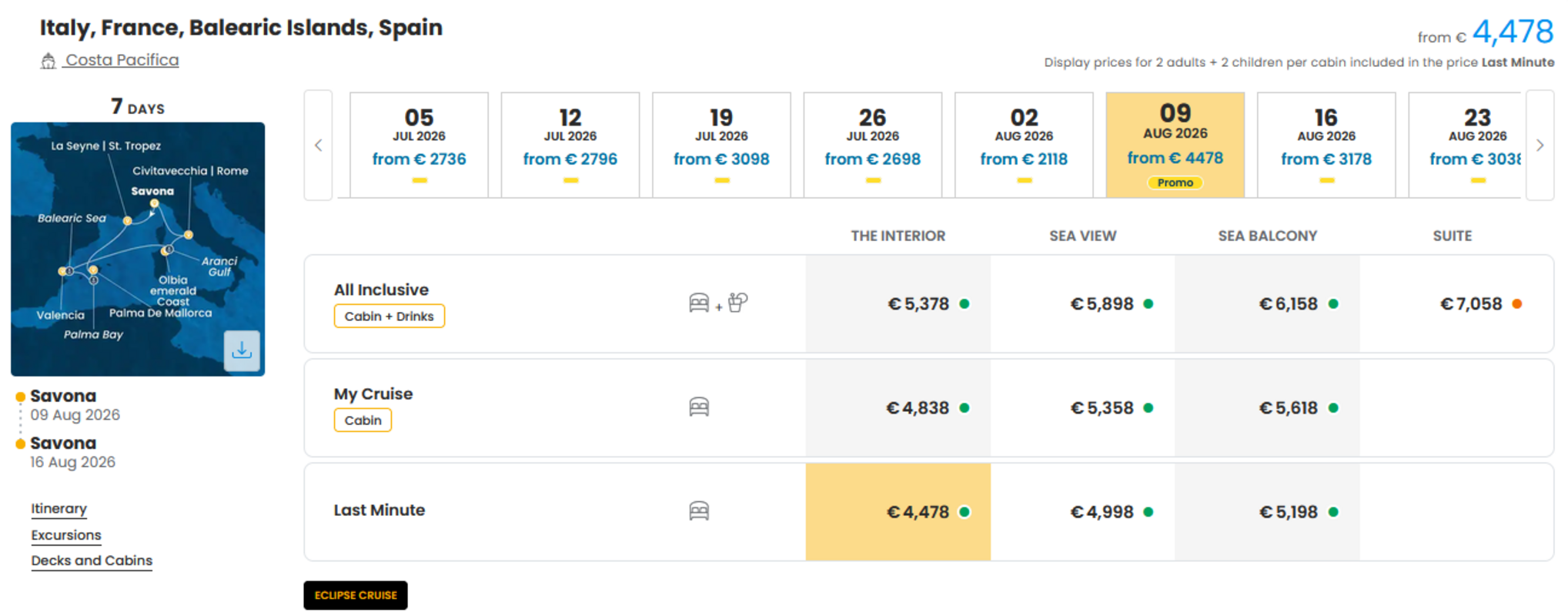1568x616 pixels.
Task: Open the Itinerary link
Action: pos(59,509)
